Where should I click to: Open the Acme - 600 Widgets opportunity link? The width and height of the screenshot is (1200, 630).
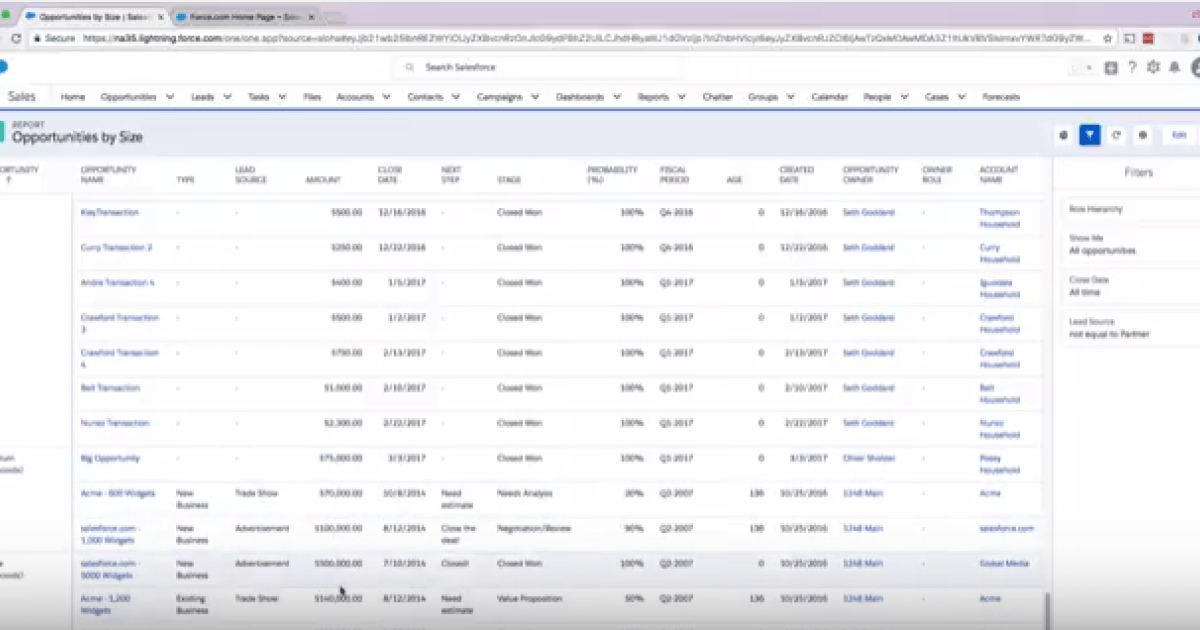(117, 493)
